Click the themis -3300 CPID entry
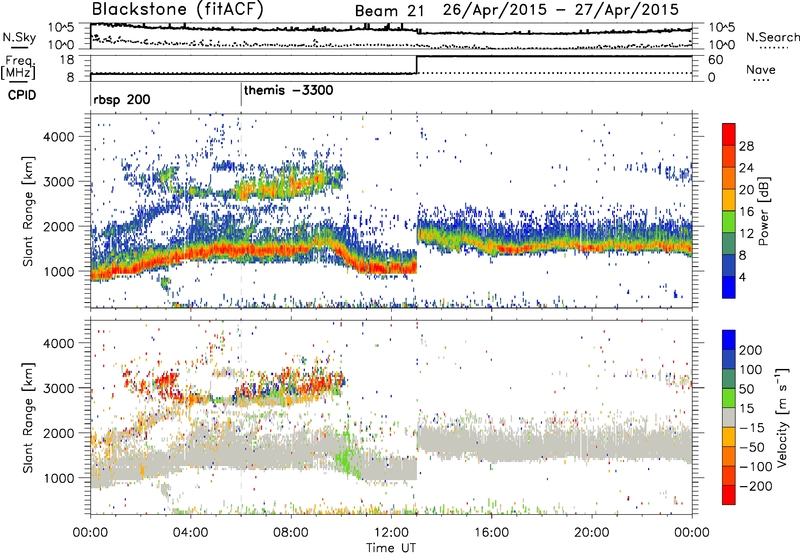The width and height of the screenshot is (800, 554). click(x=289, y=90)
